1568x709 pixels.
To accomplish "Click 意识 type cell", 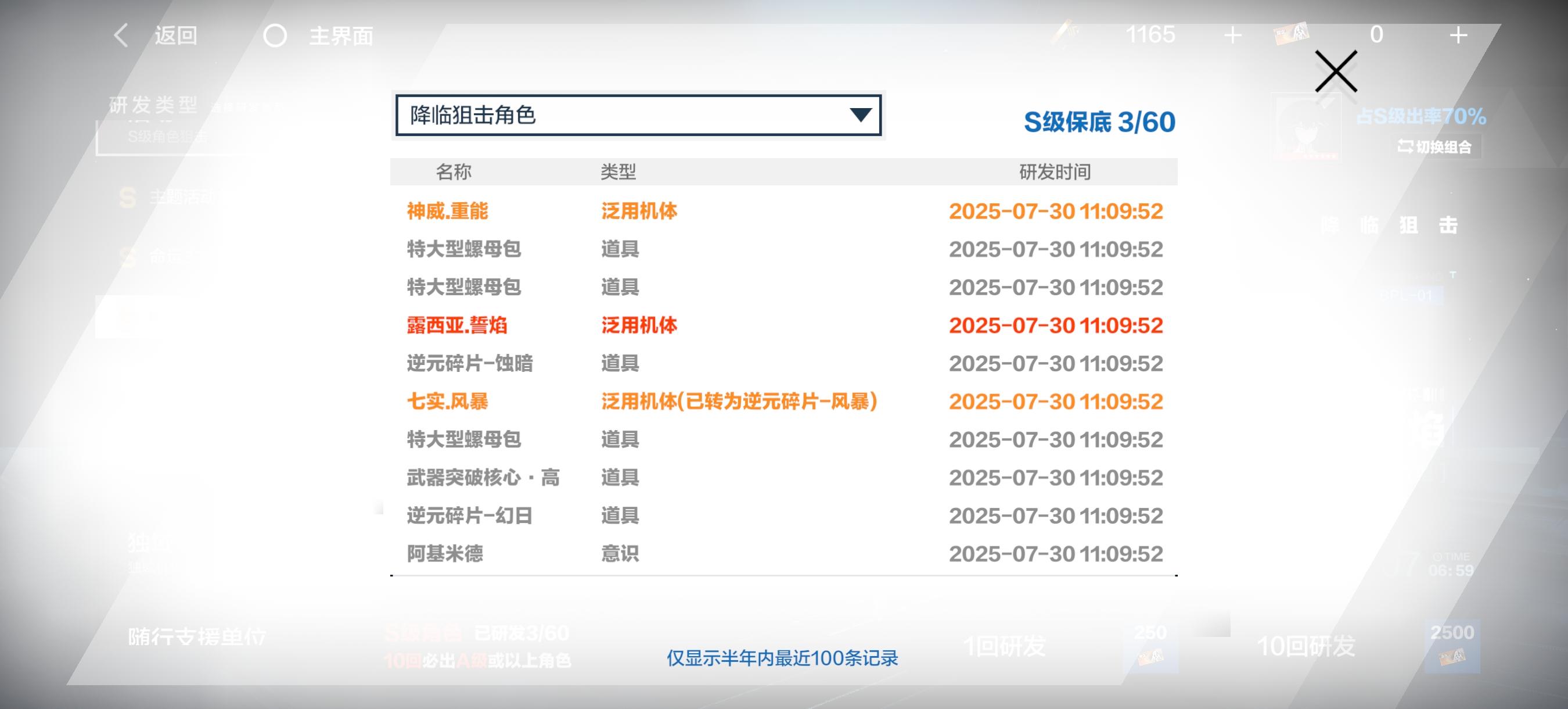I will (620, 554).
